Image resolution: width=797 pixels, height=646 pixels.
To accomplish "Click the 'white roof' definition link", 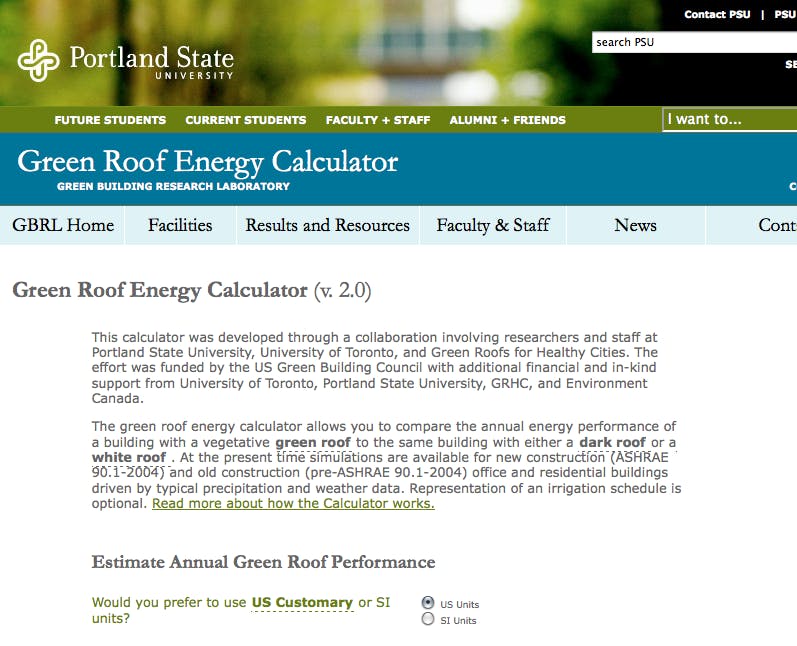I will 128,457.
